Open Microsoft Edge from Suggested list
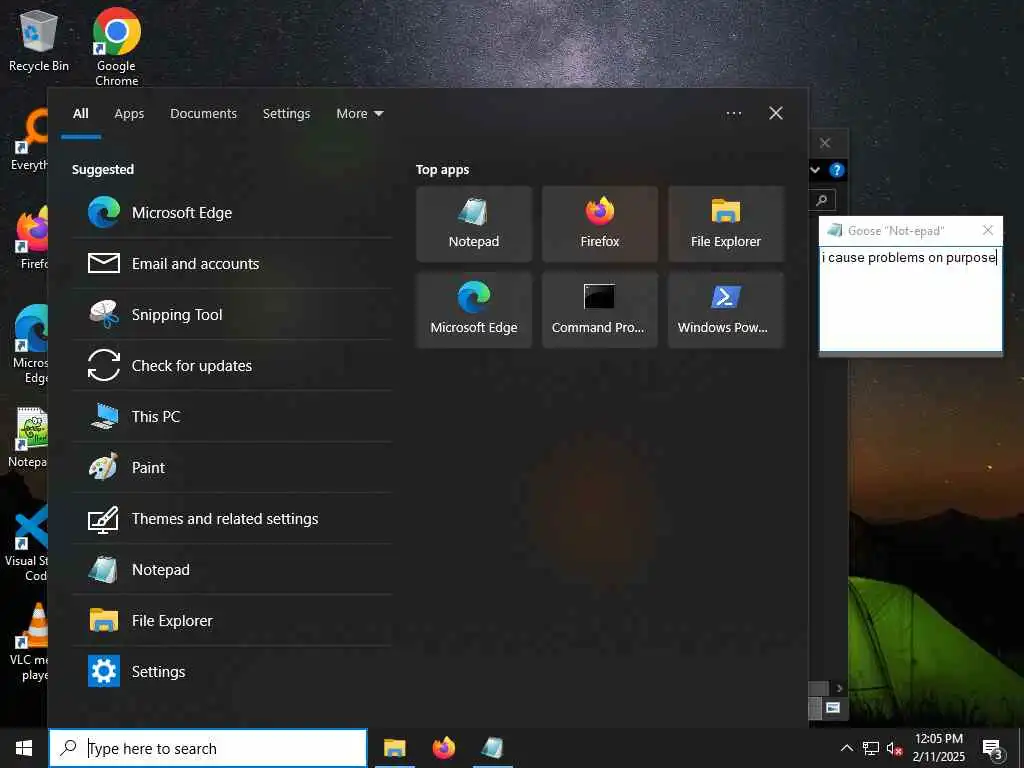Screen dimensions: 1024x768 click(232, 212)
